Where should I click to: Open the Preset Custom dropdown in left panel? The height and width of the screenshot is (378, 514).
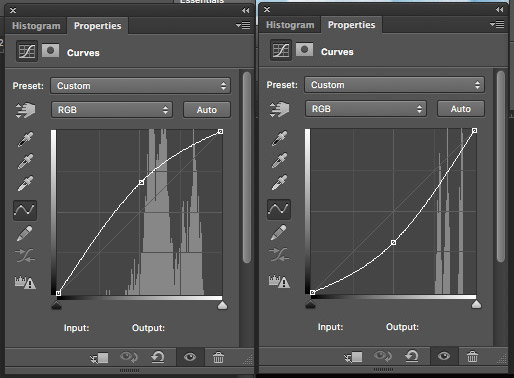(x=141, y=86)
